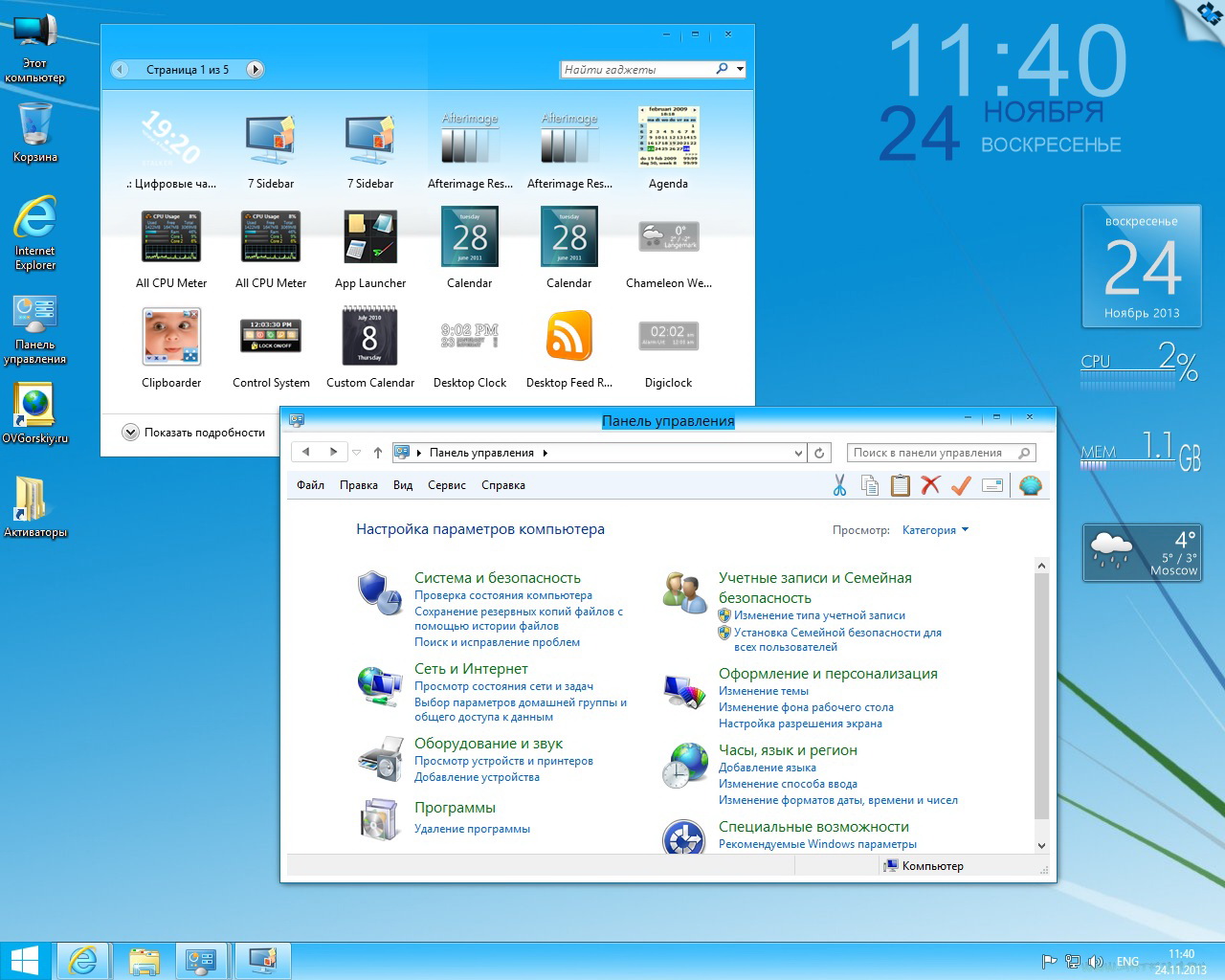Select the Clipboarder gadget icon
1225x980 pixels.
[171, 339]
